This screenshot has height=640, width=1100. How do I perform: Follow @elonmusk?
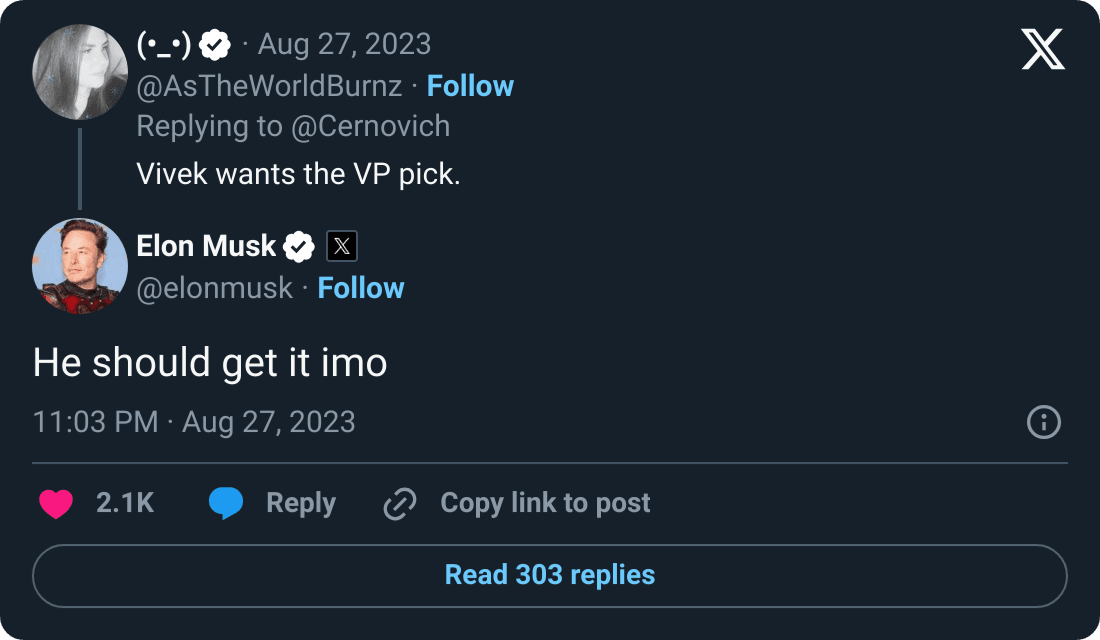(361, 288)
